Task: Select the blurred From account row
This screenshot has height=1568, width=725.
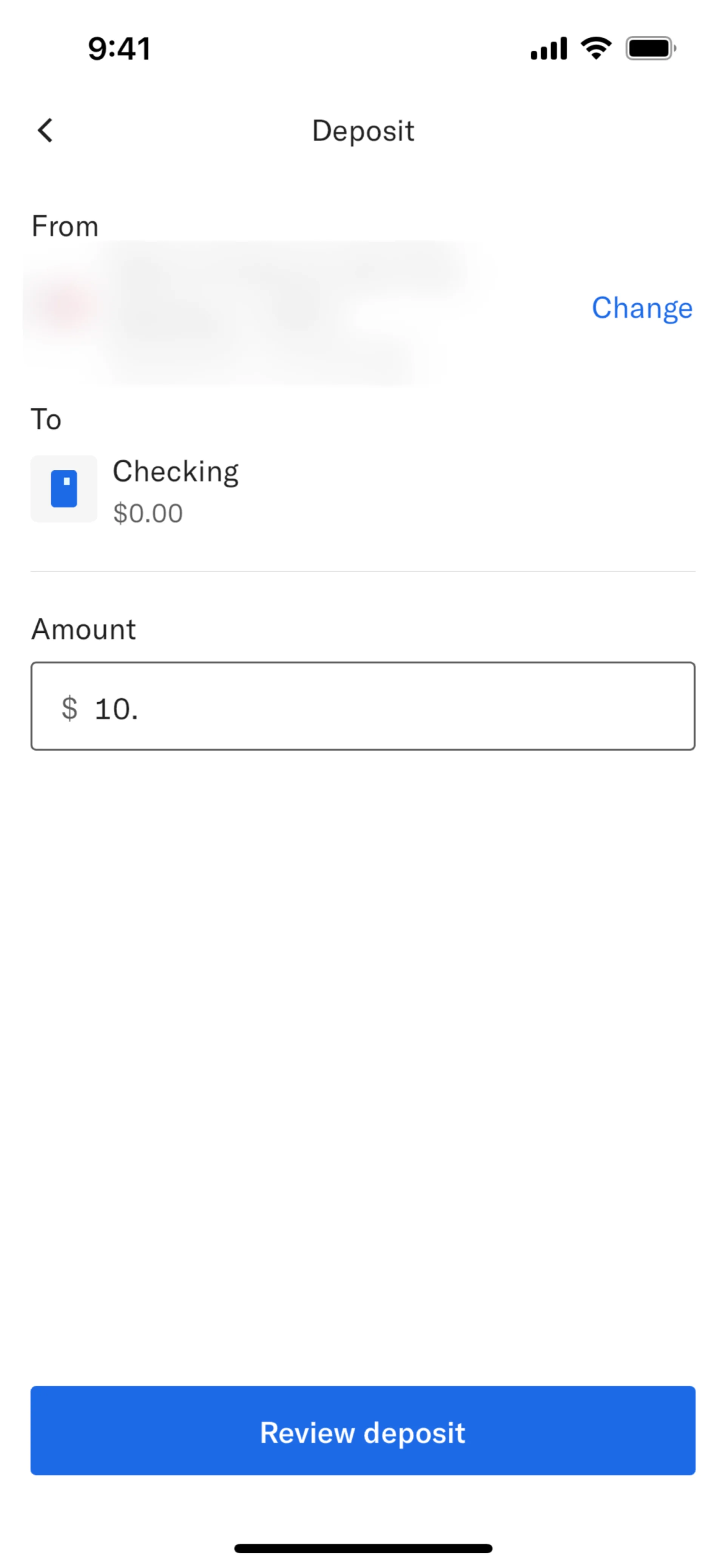Action: [x=256, y=312]
